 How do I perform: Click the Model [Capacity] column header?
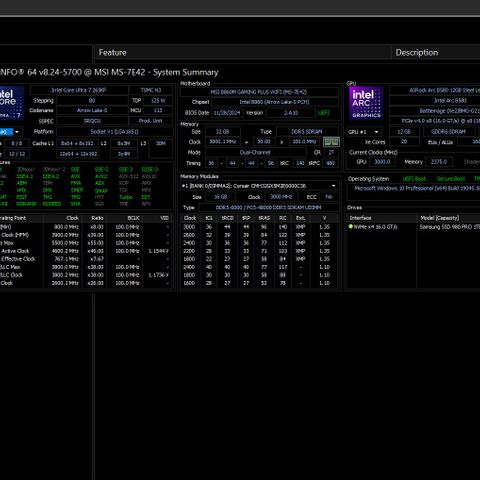(x=449, y=218)
